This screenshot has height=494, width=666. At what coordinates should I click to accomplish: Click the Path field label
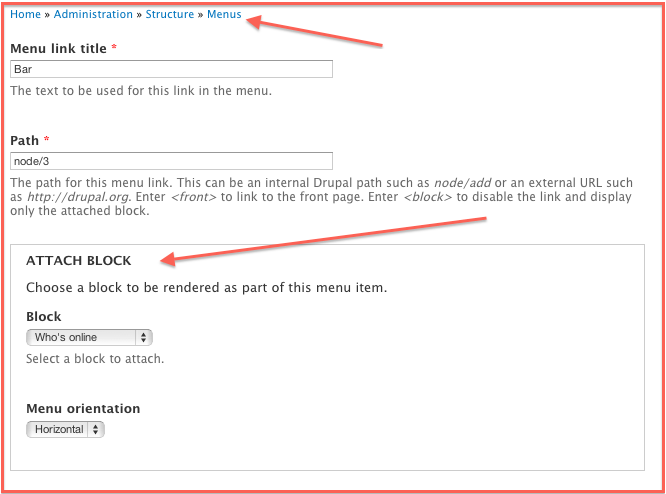[x=24, y=141]
